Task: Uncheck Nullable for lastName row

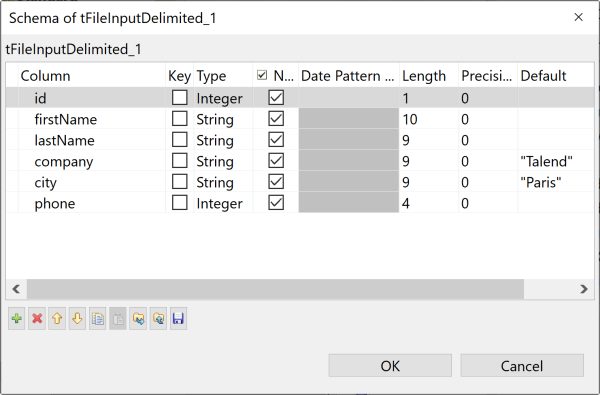Action: [x=276, y=140]
